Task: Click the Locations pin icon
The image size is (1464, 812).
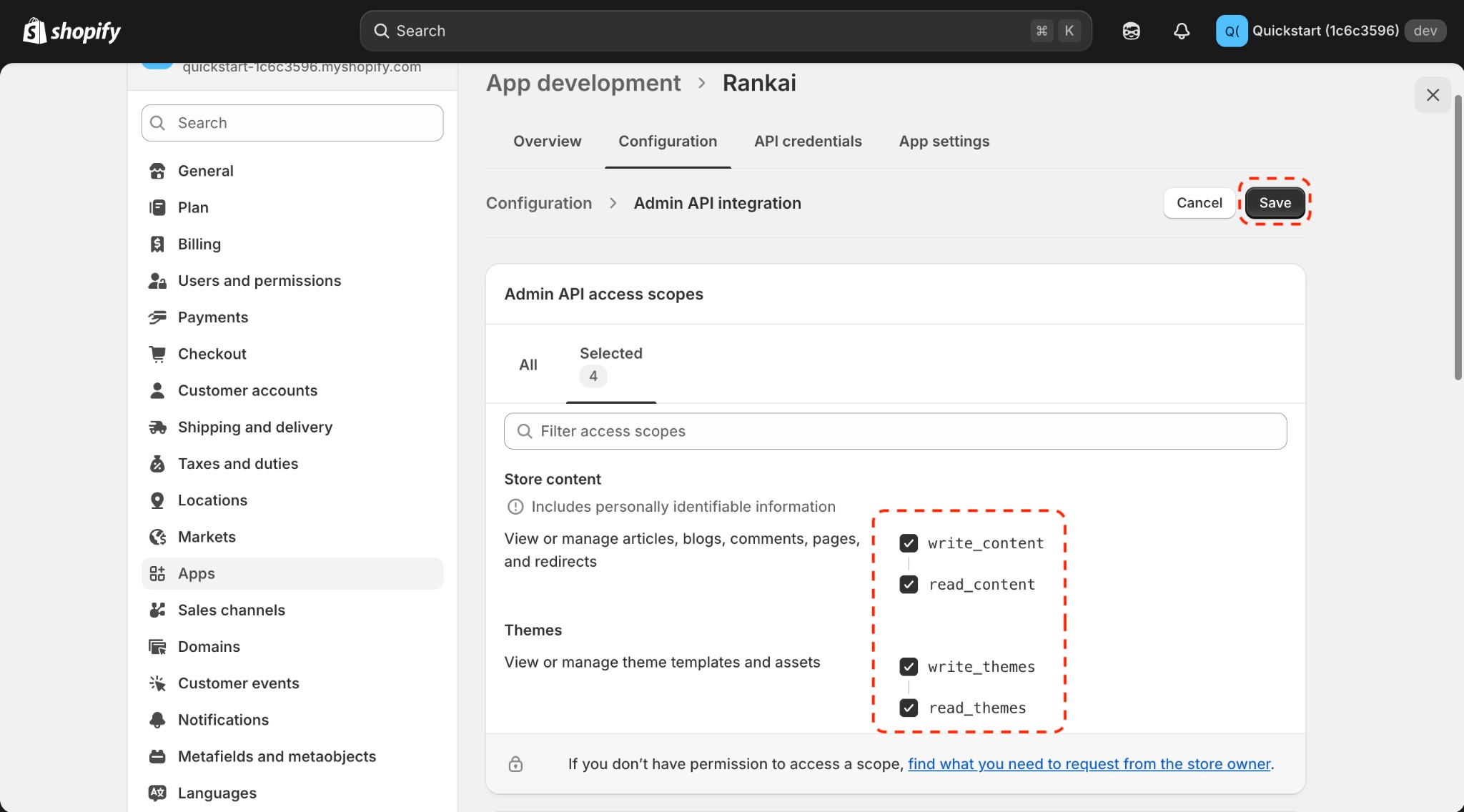Action: click(157, 500)
